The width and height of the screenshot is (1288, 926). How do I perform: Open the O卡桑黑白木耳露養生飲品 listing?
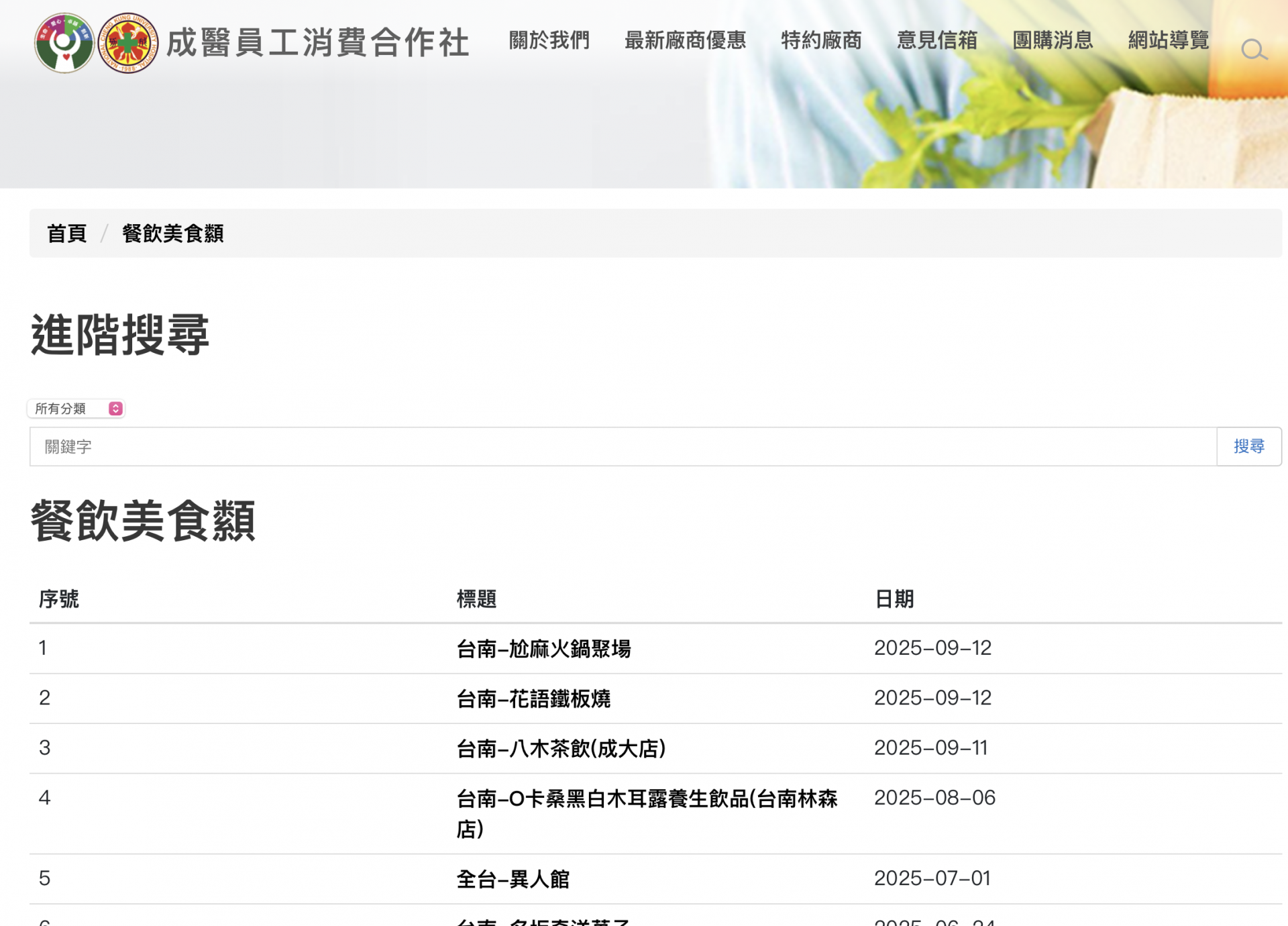coord(647,799)
